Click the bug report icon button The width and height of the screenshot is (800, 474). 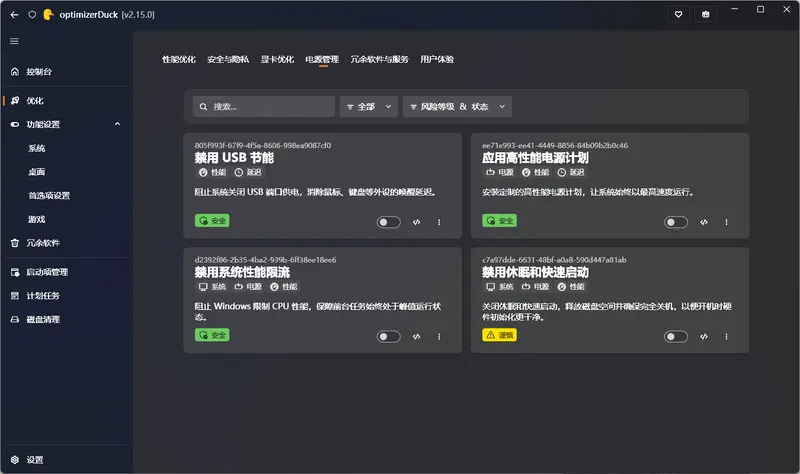(x=706, y=14)
